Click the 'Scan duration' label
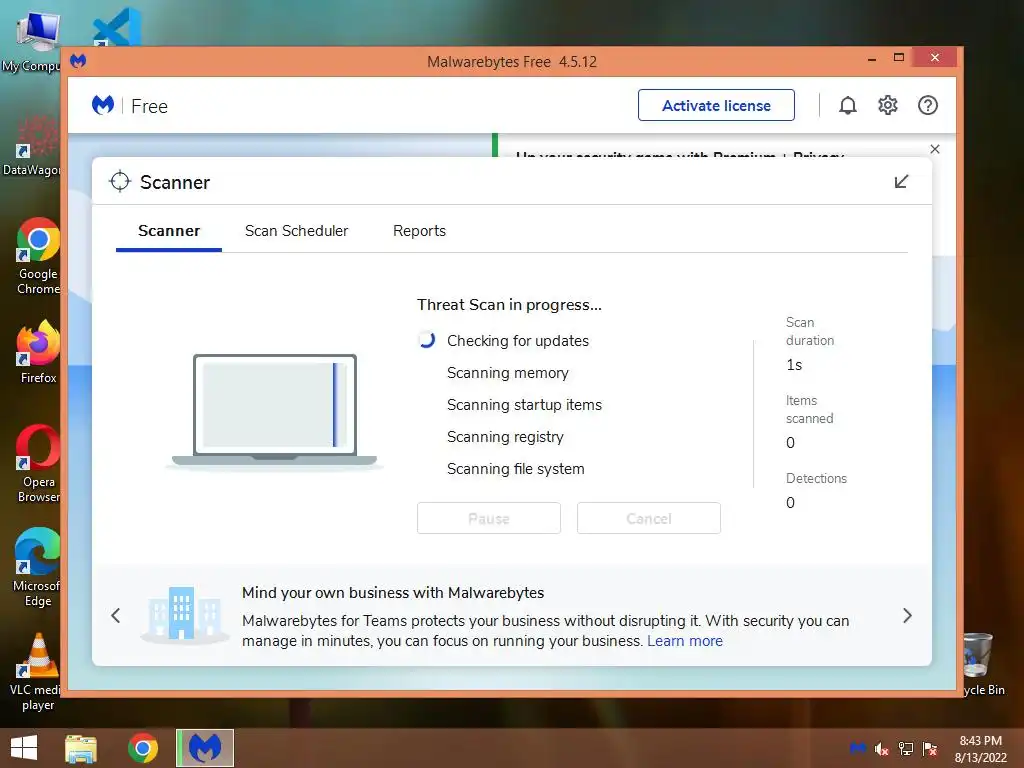 coord(810,331)
